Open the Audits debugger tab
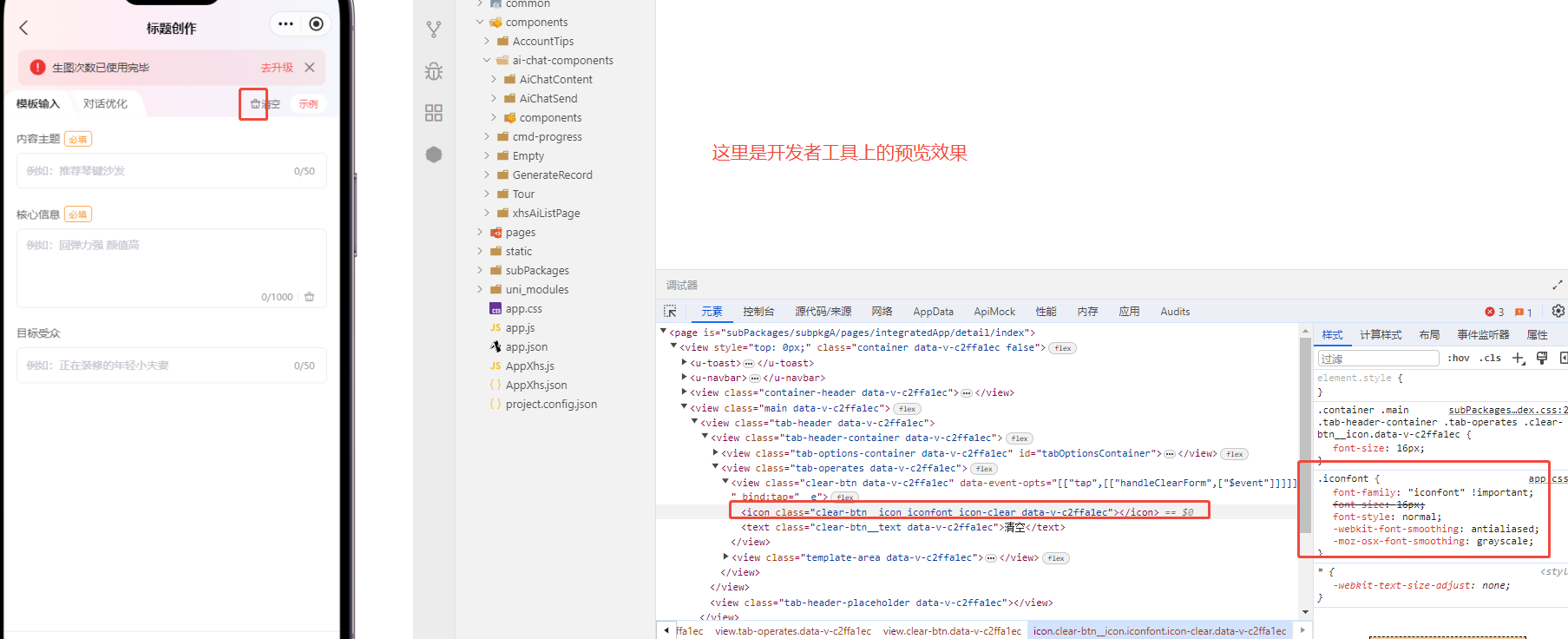Image resolution: width=1568 pixels, height=639 pixels. [1175, 312]
